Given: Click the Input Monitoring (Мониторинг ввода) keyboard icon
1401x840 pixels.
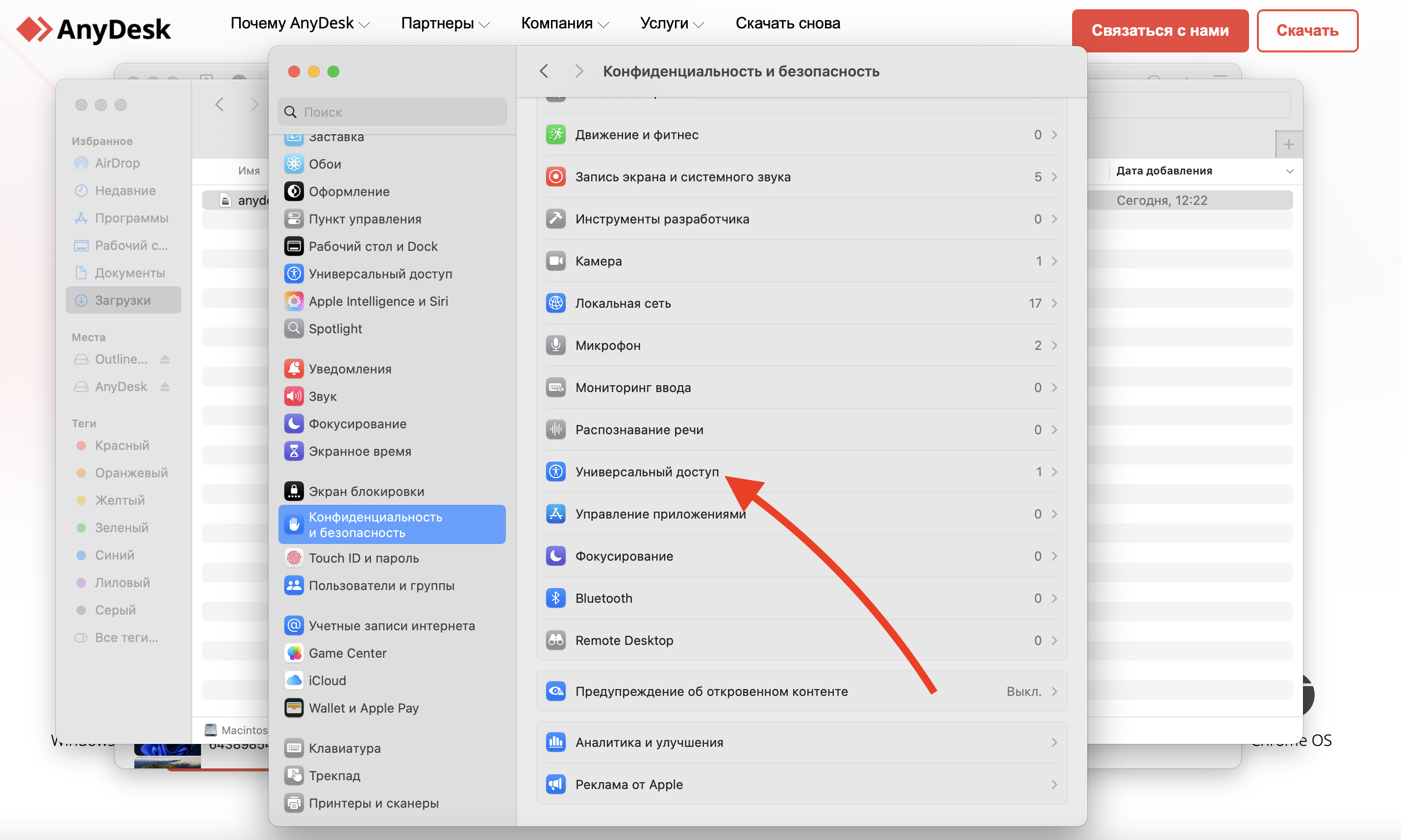Looking at the screenshot, I should click(555, 388).
